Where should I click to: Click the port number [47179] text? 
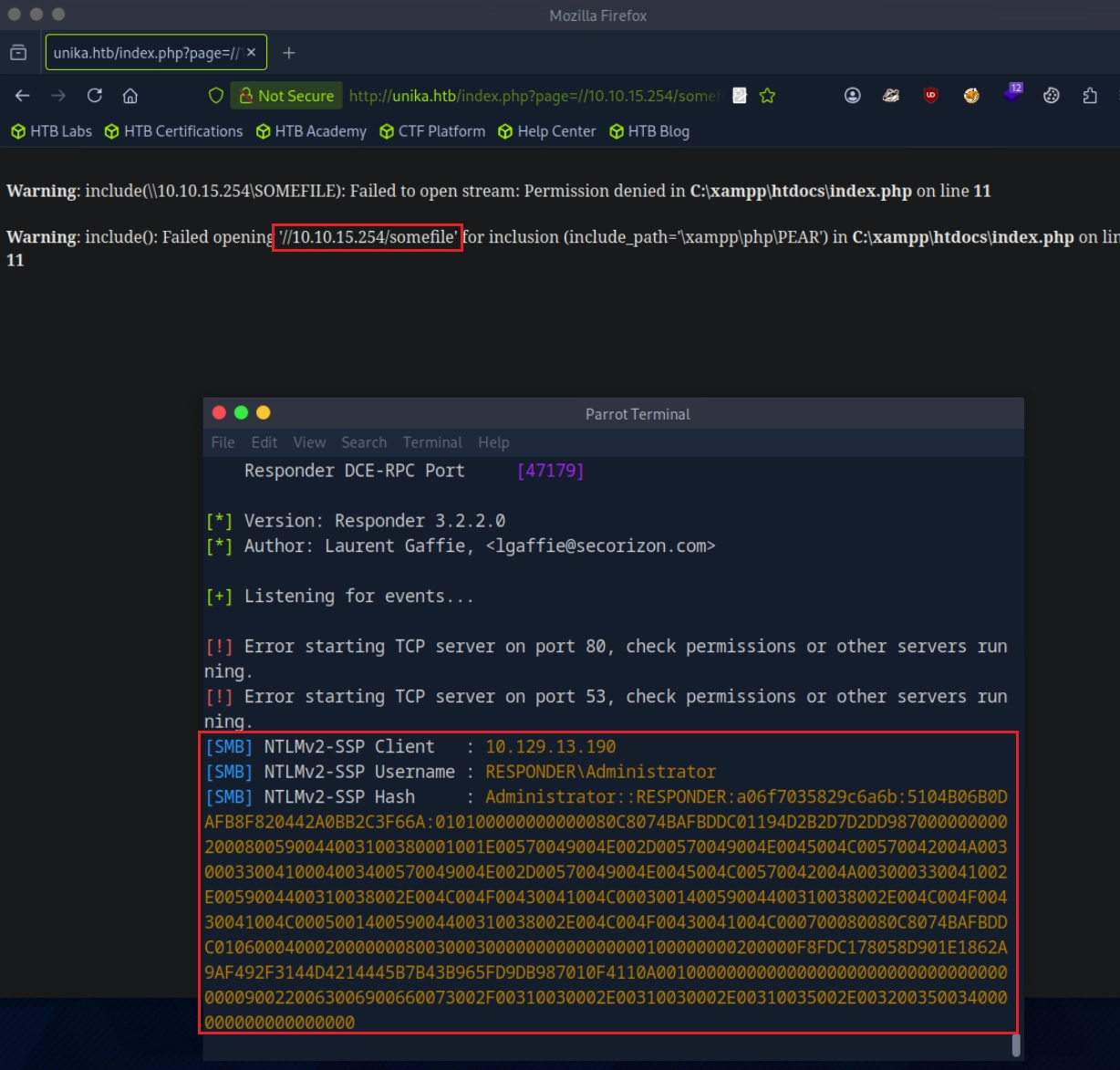pyautogui.click(x=551, y=471)
